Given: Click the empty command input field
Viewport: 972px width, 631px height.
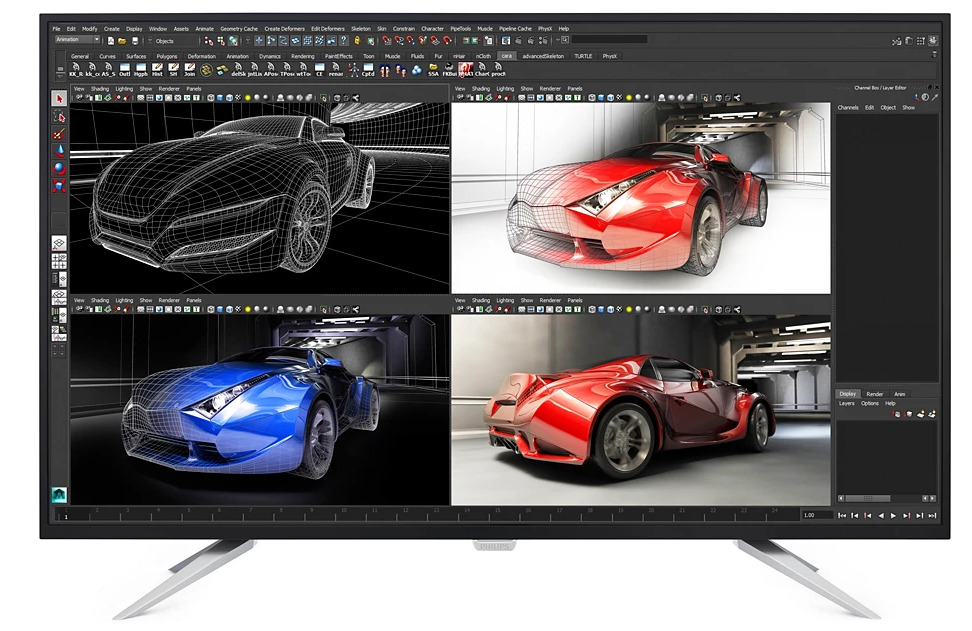Looking at the screenshot, I should point(609,40).
